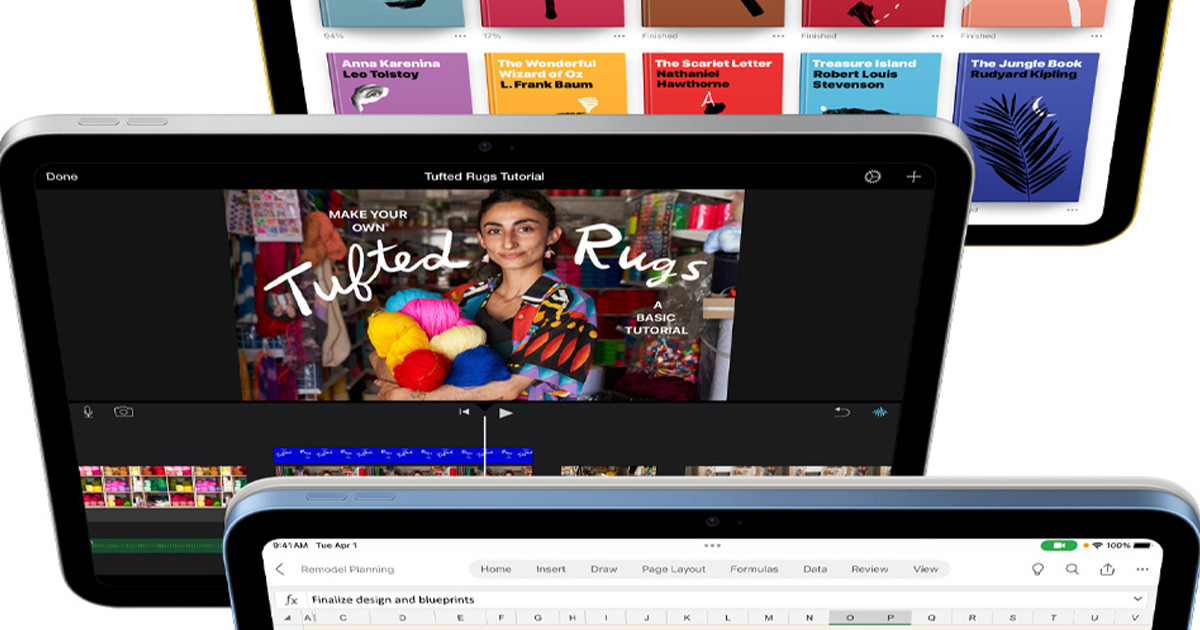Switch to the Insert tab

coord(551,569)
